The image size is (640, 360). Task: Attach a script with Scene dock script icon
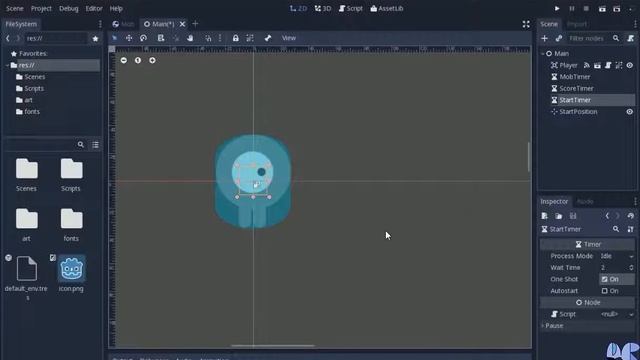click(x=631, y=38)
